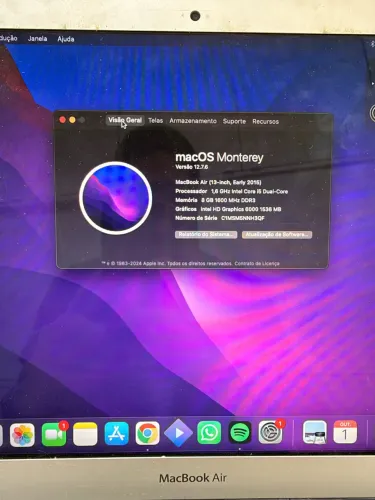Launch Spotify from the Dock

(240, 433)
